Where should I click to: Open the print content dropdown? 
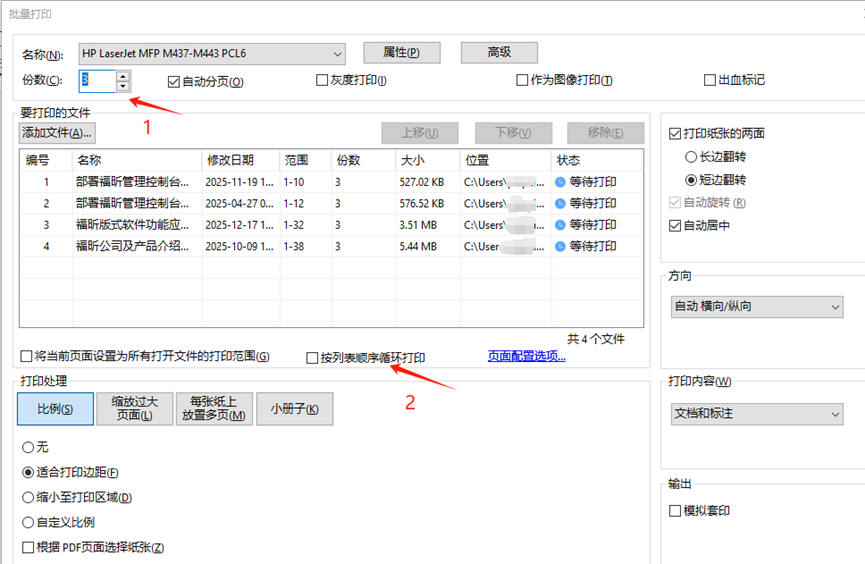pos(835,413)
